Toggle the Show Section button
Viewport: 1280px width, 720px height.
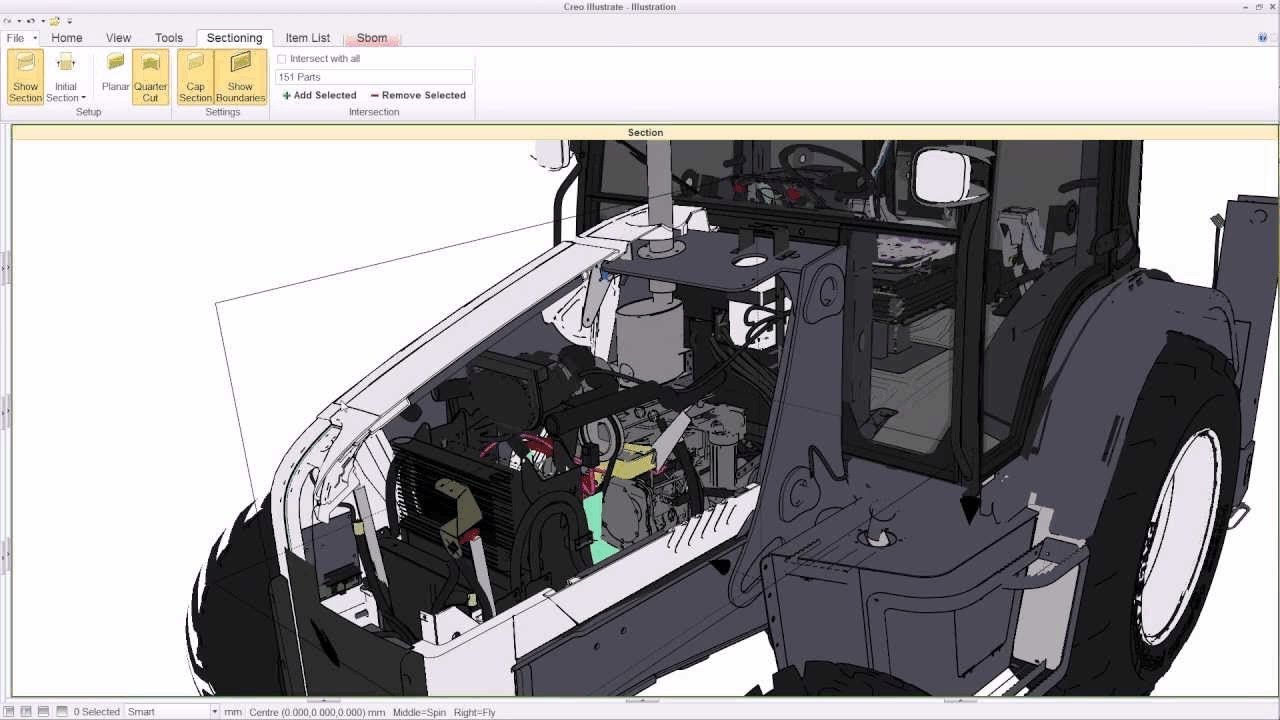(25, 77)
